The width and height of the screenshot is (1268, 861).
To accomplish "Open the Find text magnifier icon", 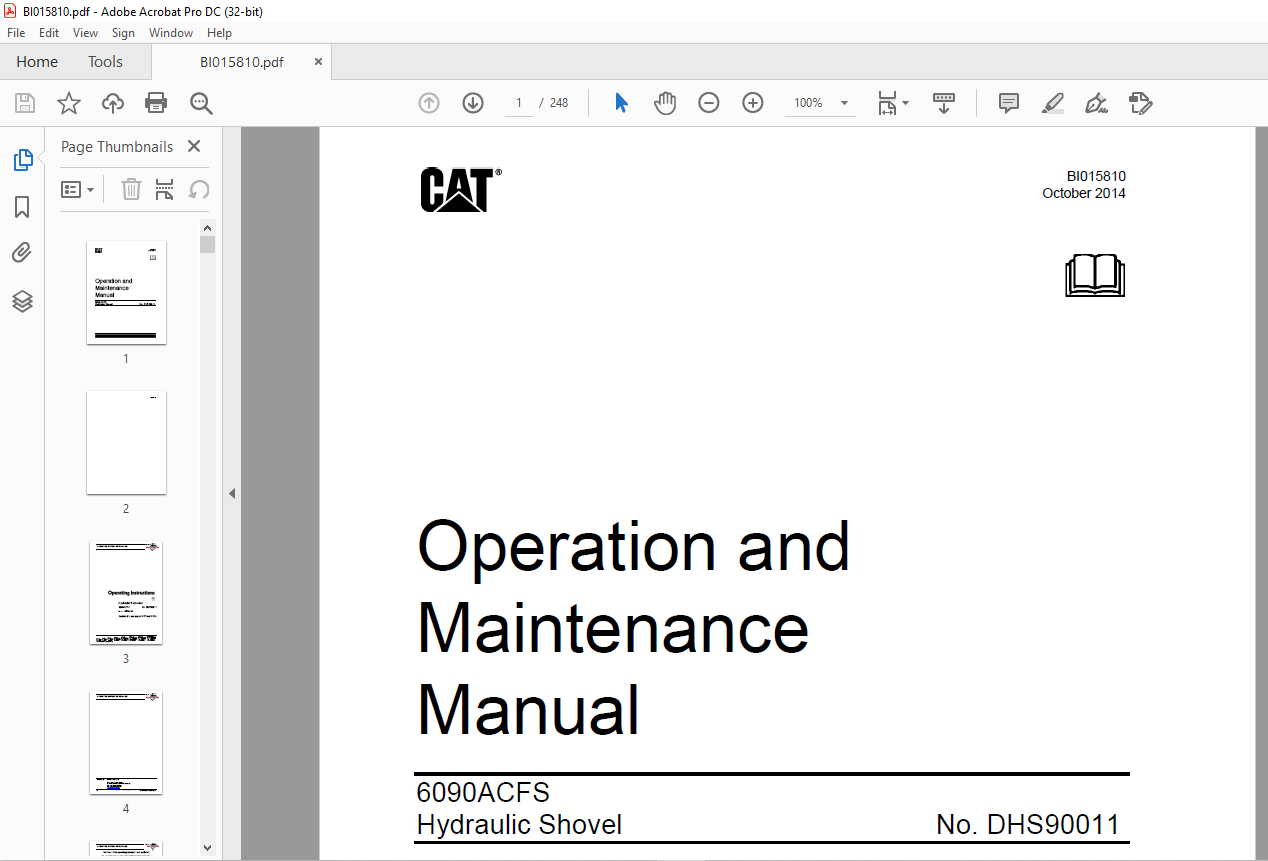I will coord(201,103).
